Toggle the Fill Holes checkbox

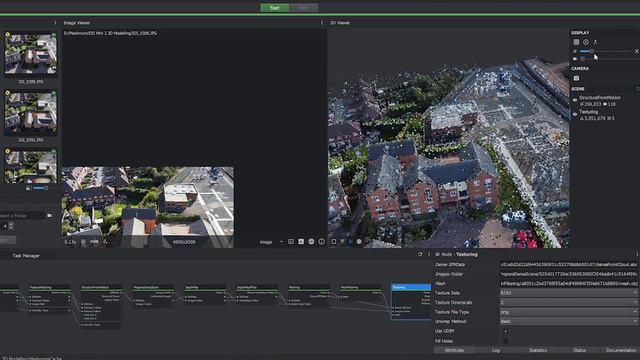point(505,341)
